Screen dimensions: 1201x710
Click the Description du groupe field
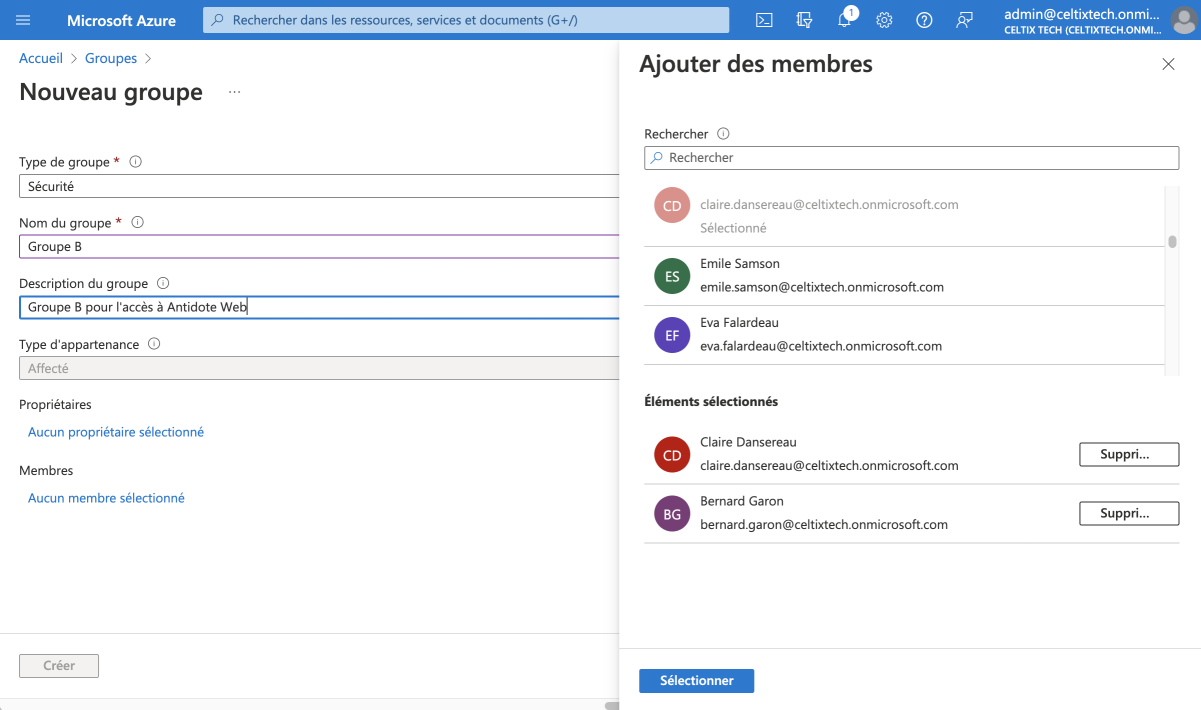click(x=319, y=307)
